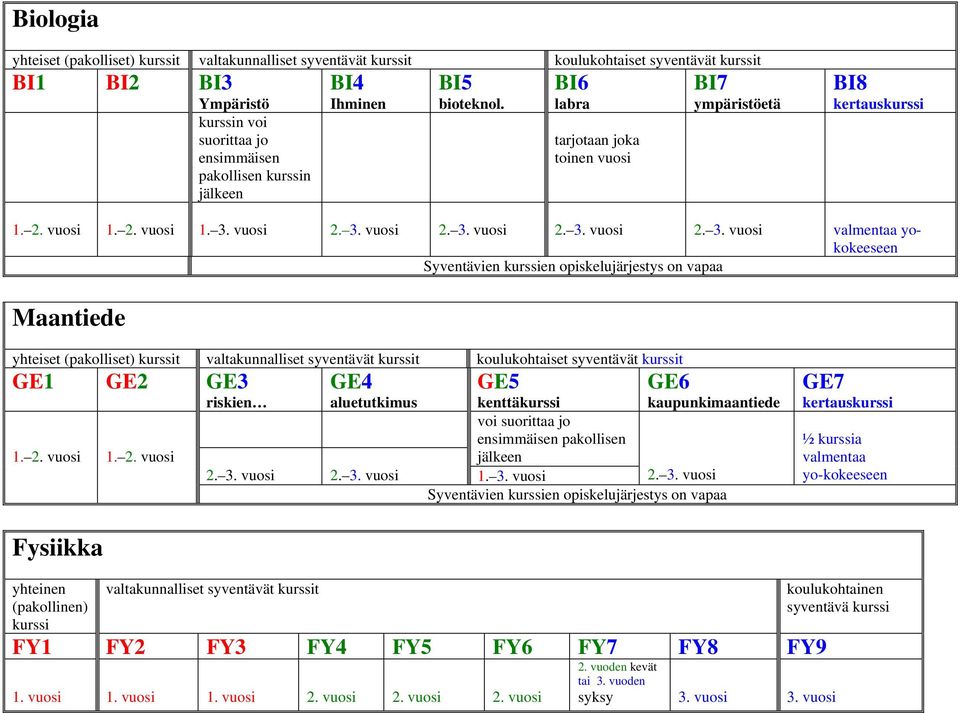Select the GE2 course code
The width and height of the screenshot is (960, 713).
(127, 382)
